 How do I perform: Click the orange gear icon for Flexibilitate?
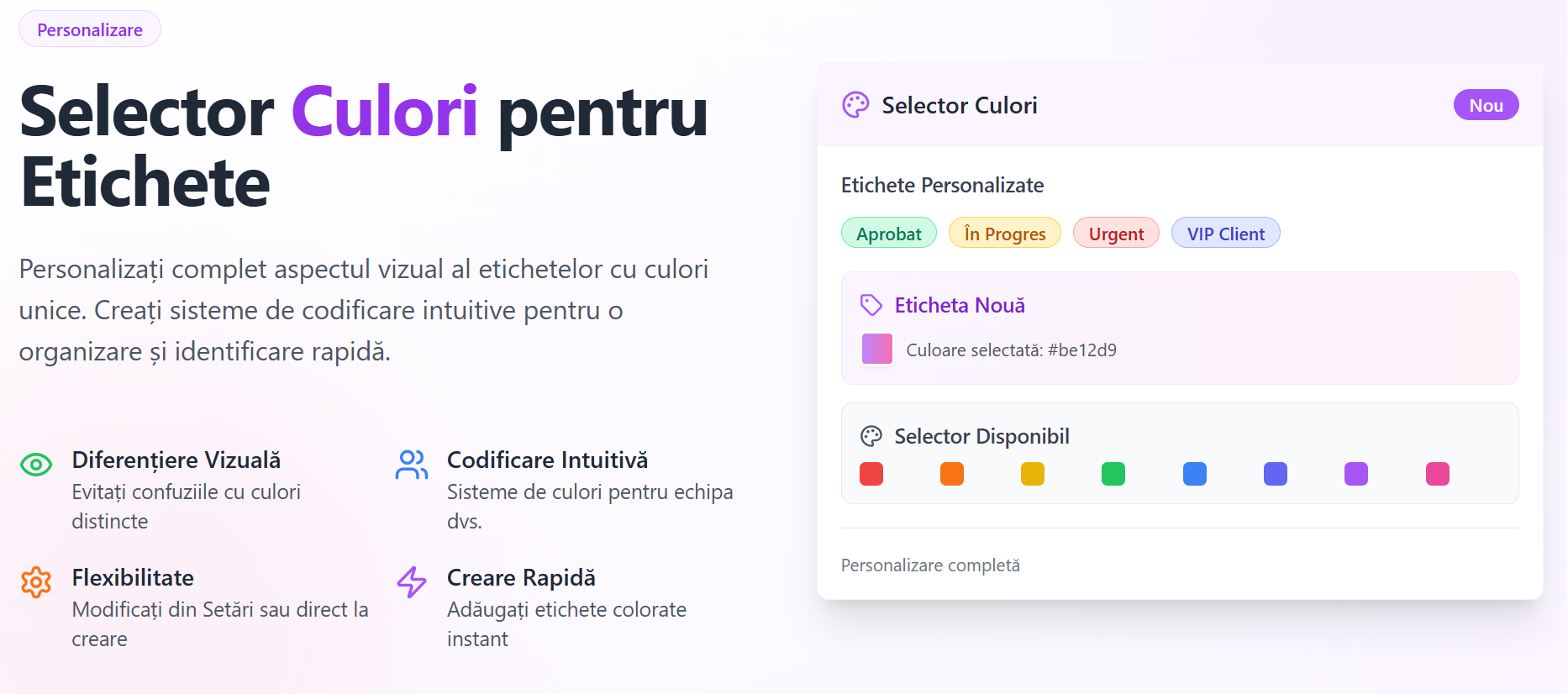point(36,581)
